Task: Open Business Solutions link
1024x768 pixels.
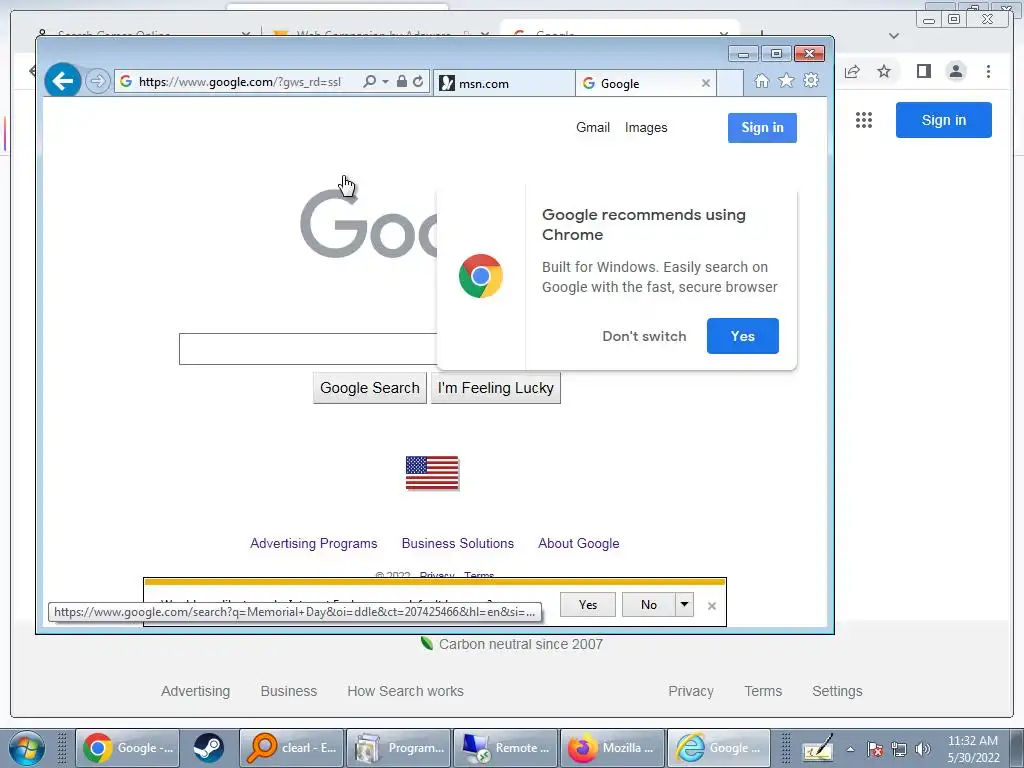Action: [458, 543]
